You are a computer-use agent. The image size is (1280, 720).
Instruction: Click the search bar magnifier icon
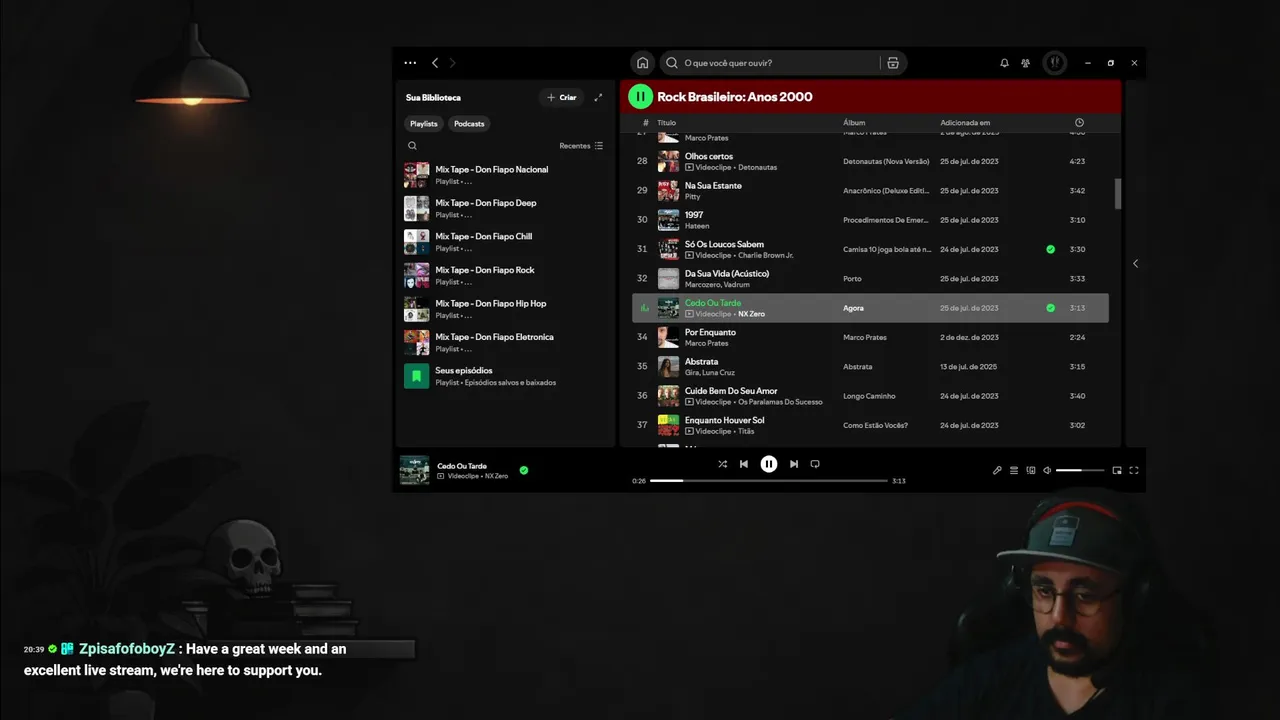pos(672,63)
